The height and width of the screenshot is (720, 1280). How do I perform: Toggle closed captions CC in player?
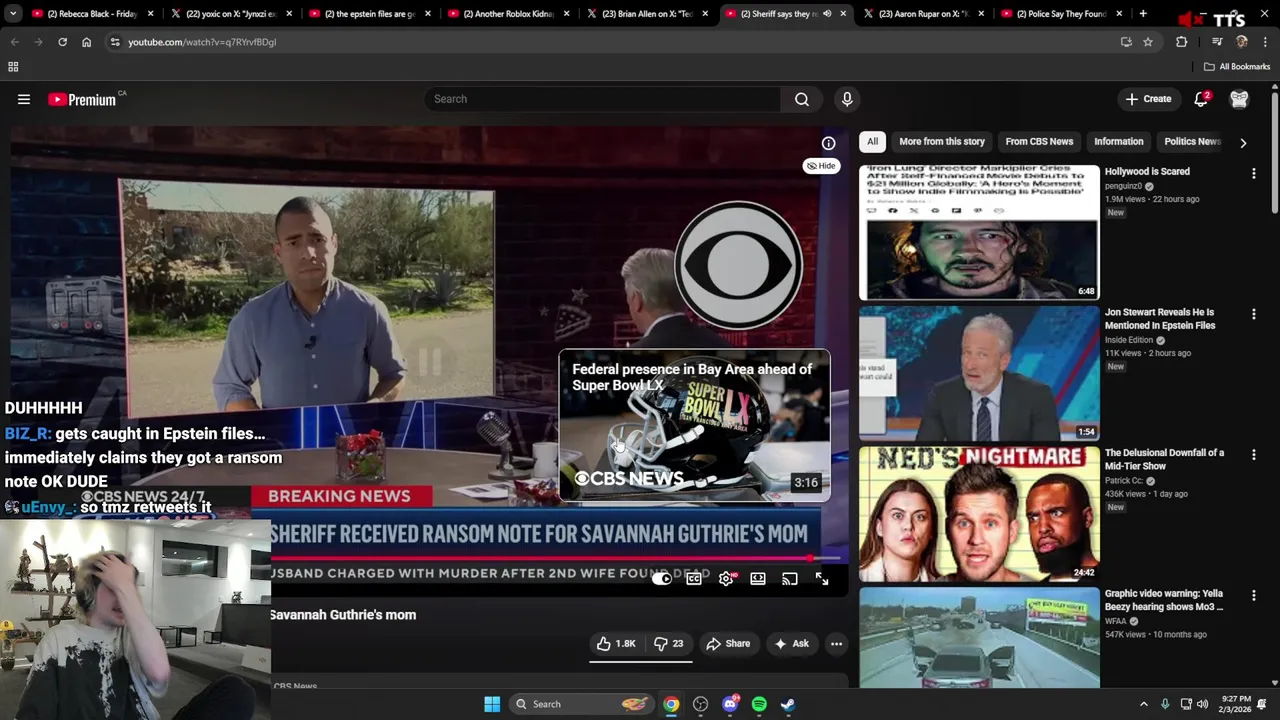(694, 579)
